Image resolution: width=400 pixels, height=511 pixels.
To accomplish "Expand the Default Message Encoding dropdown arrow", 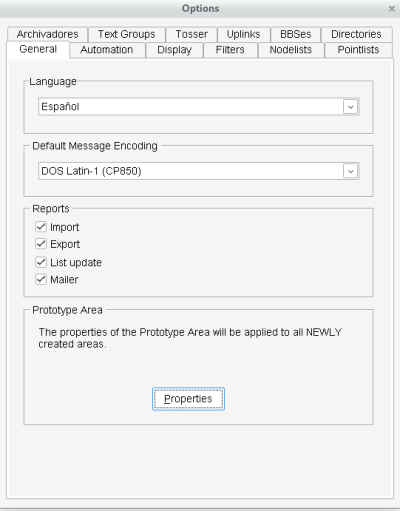I will 350,171.
